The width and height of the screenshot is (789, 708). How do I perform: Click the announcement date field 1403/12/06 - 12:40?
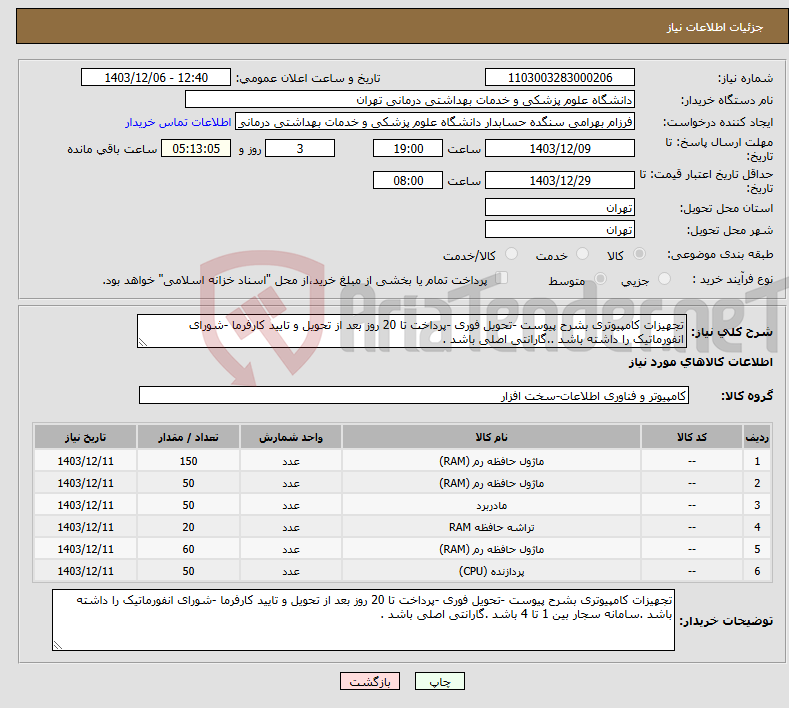[155, 77]
